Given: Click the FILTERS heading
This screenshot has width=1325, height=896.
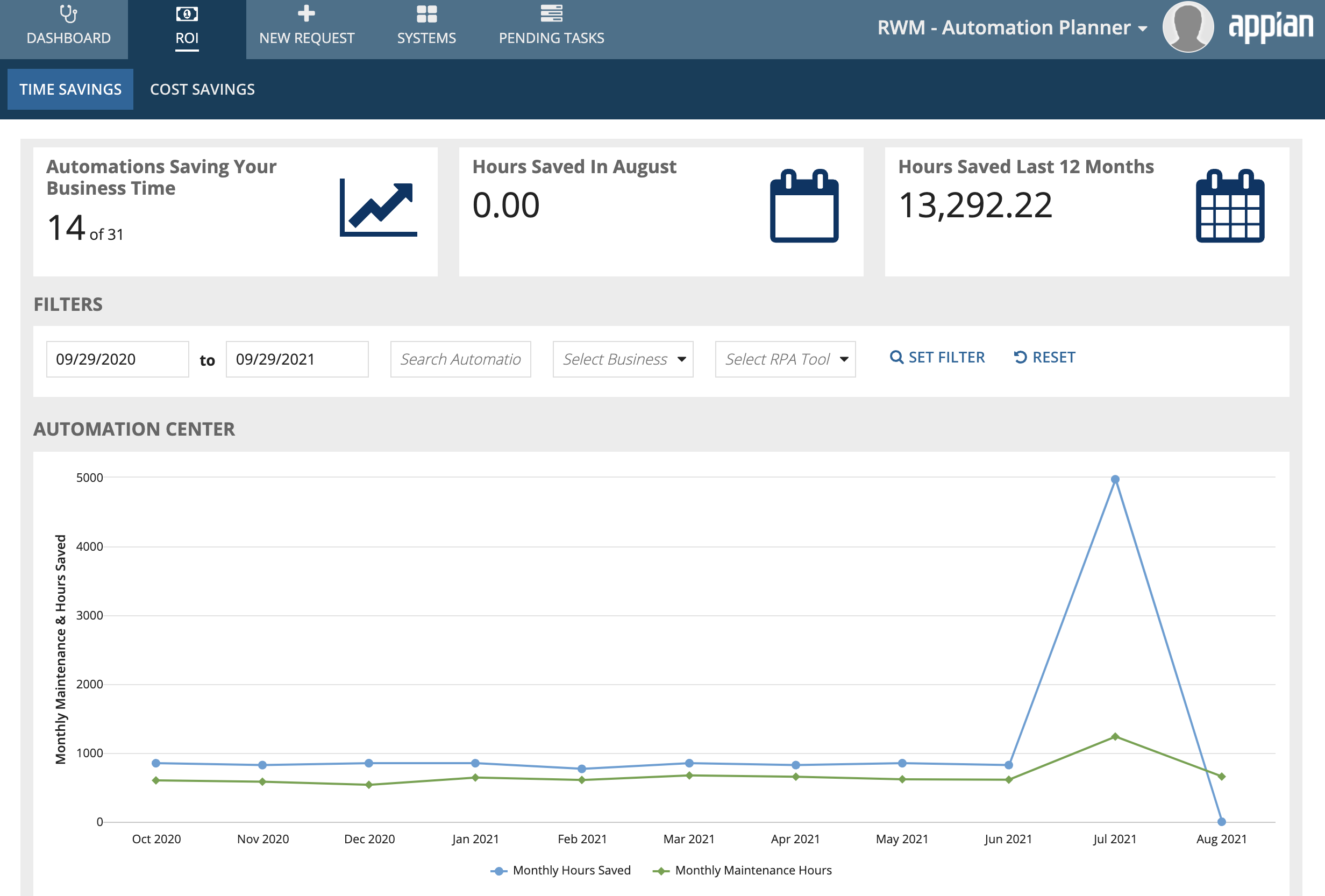Looking at the screenshot, I should tap(68, 304).
